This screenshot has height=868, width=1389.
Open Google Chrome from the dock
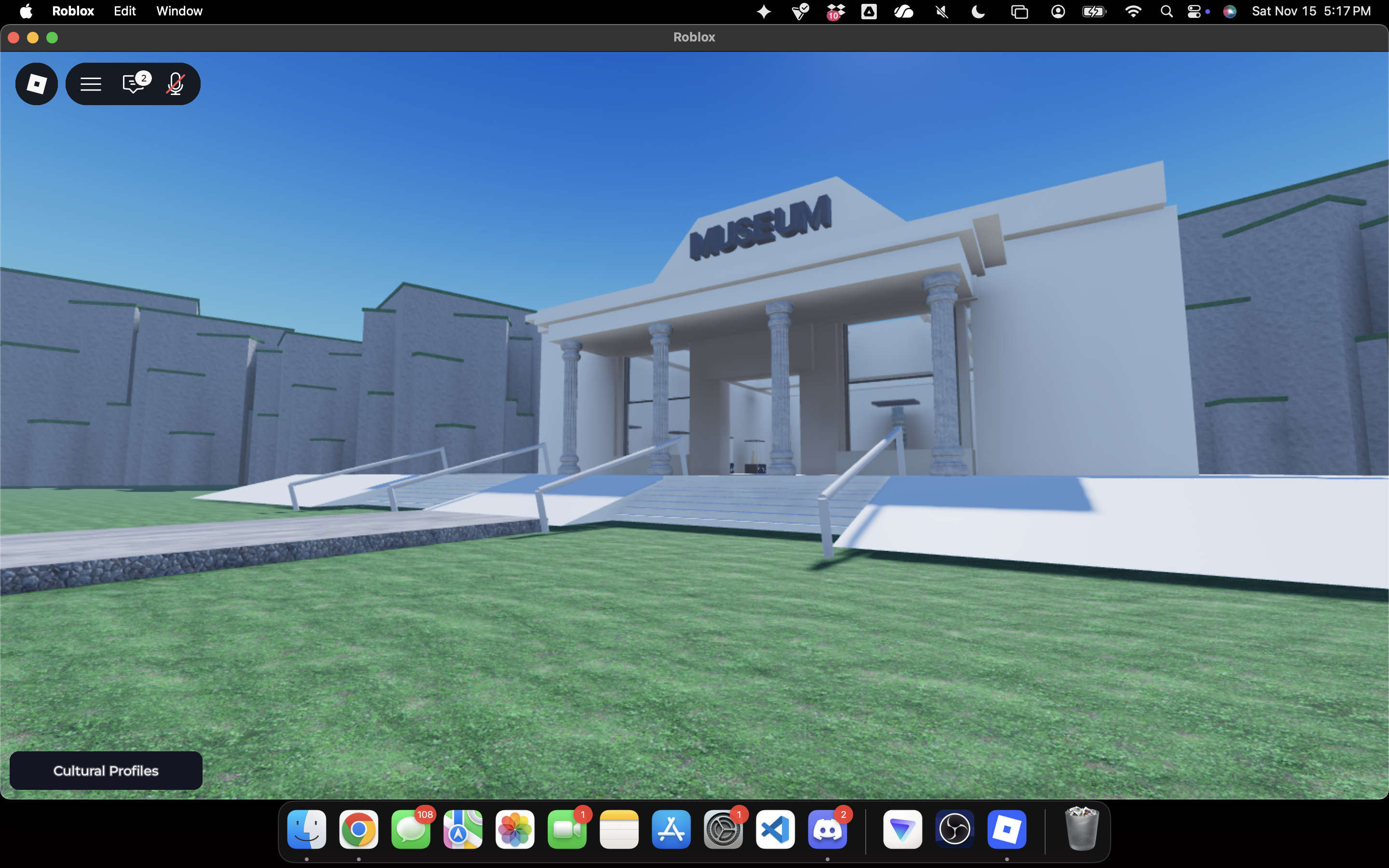359,829
